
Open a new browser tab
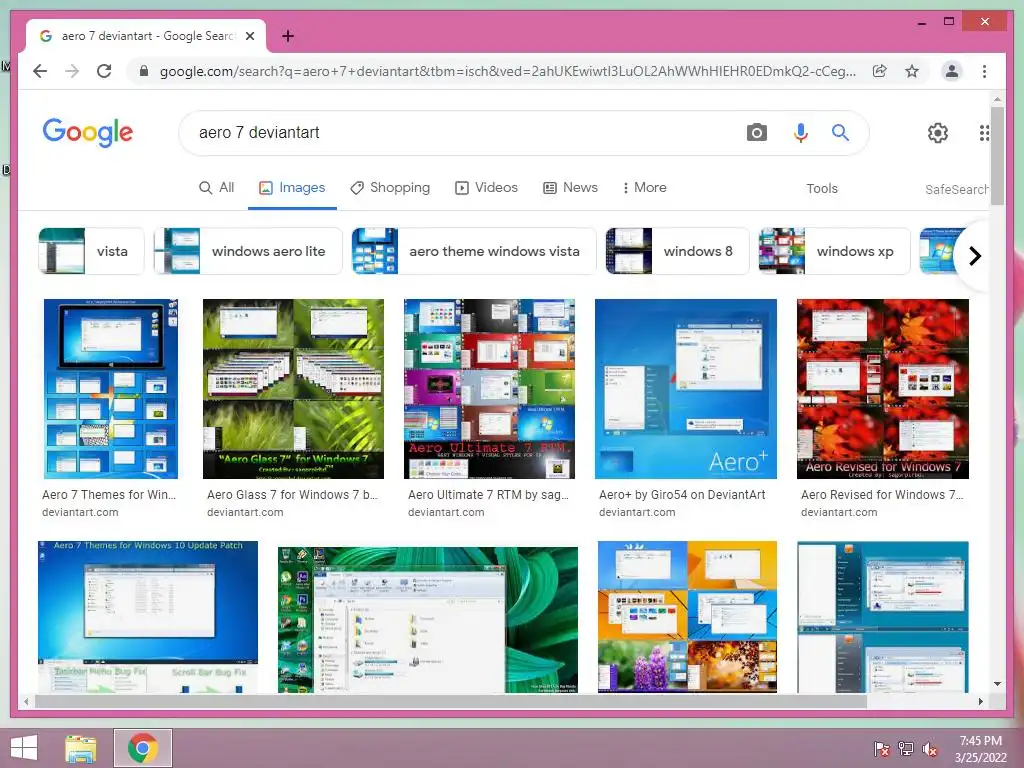[x=287, y=36]
